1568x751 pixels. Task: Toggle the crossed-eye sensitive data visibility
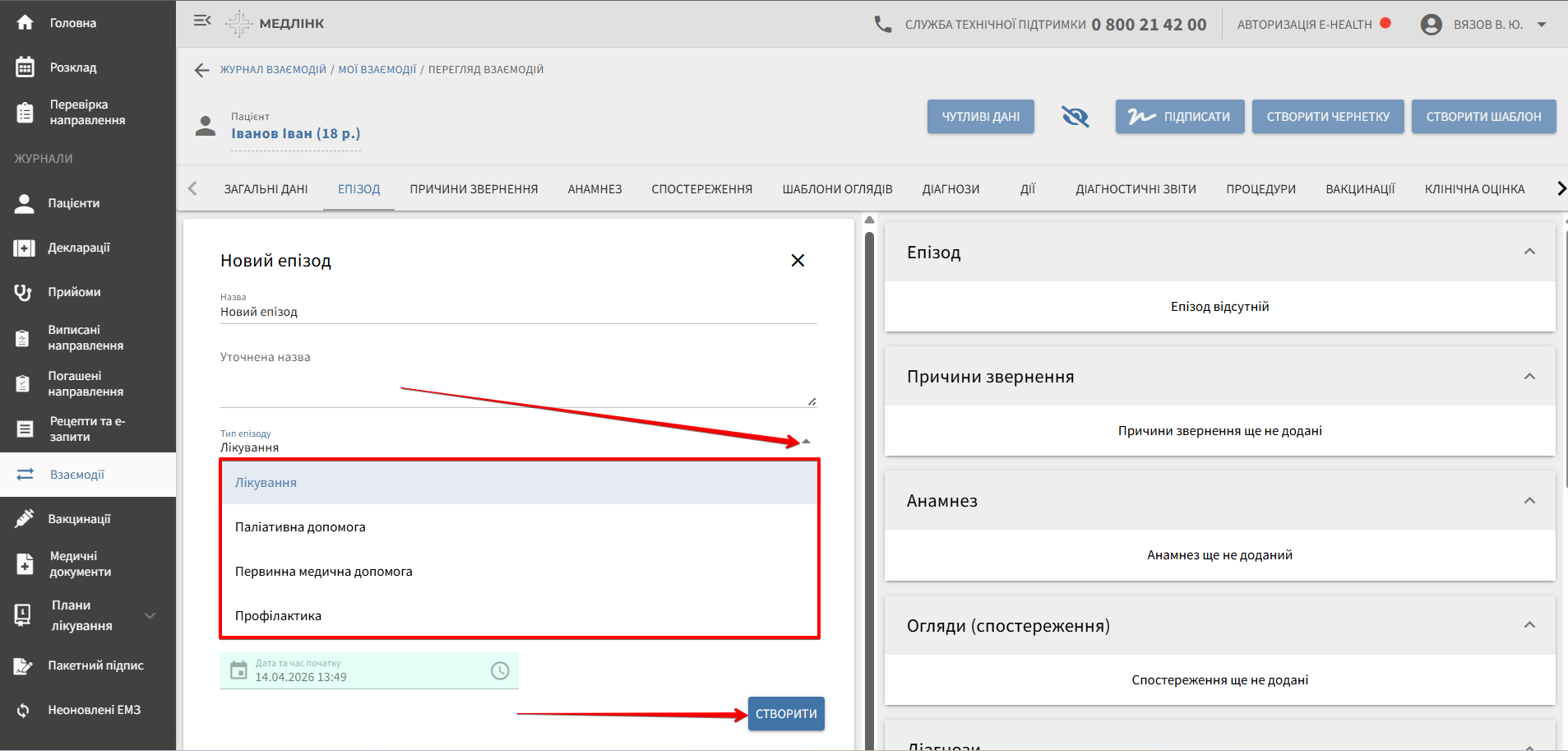point(1075,117)
